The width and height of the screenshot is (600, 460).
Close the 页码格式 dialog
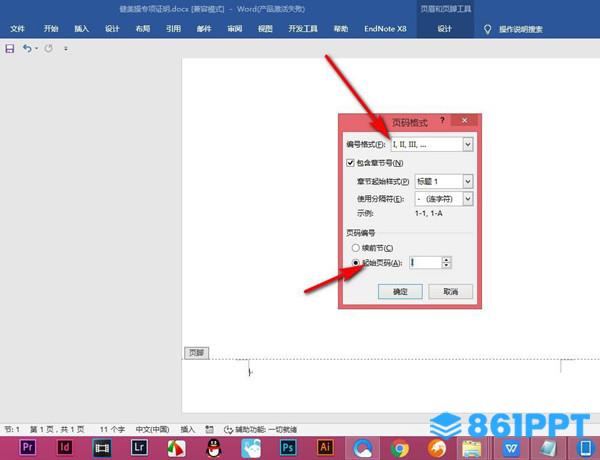pyautogui.click(x=464, y=121)
